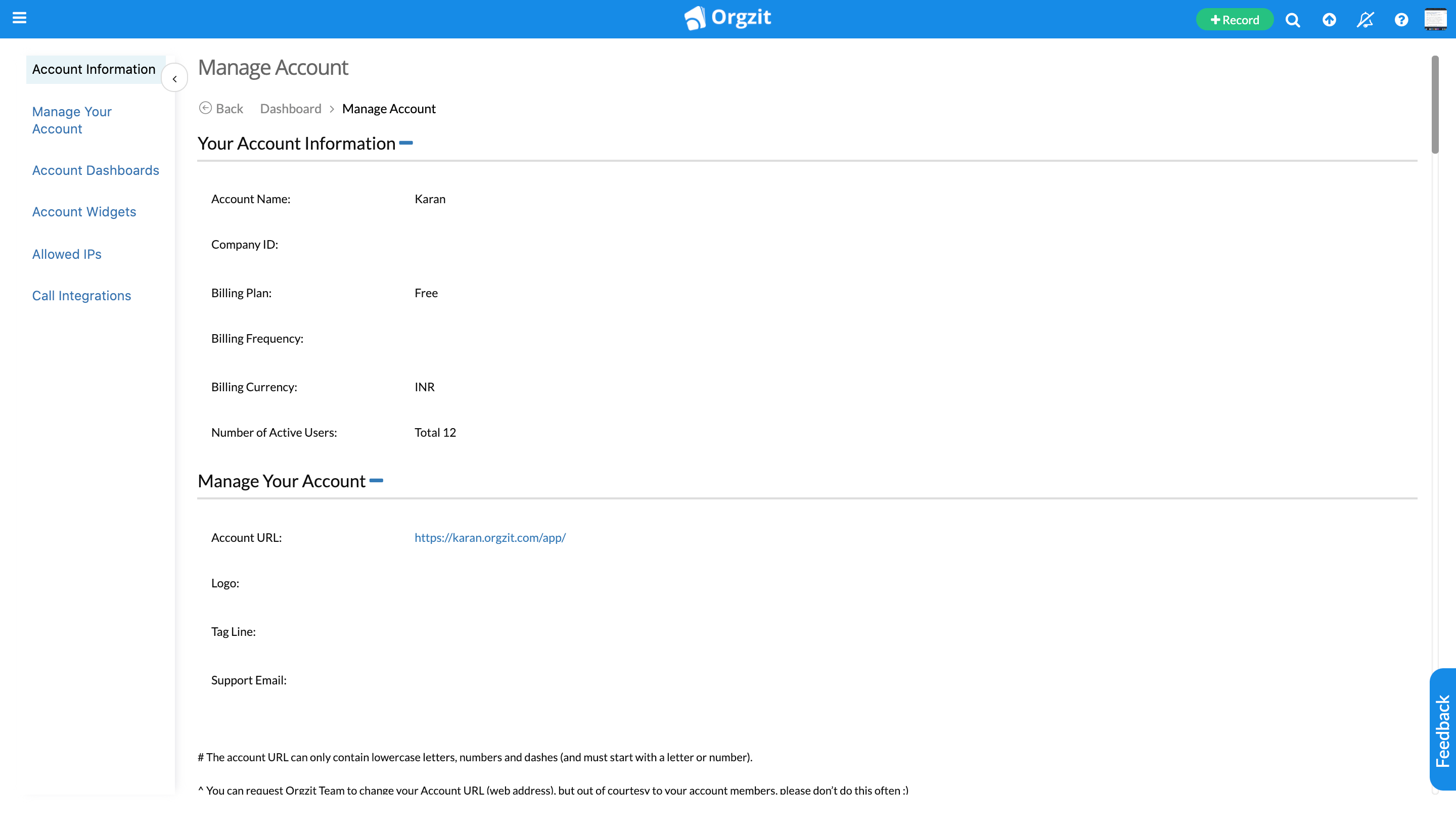Screen dimensions: 1456x830
Task: Open the help question mark icon
Action: (1401, 20)
